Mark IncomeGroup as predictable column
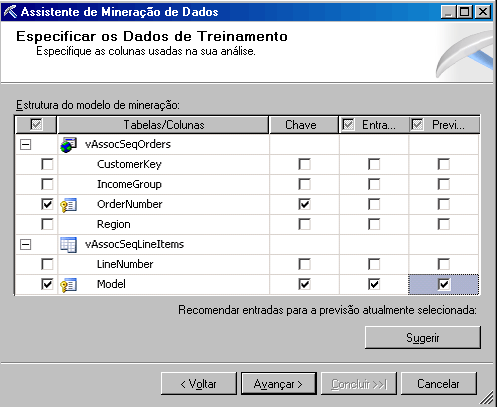The image size is (497, 407). [x=444, y=184]
